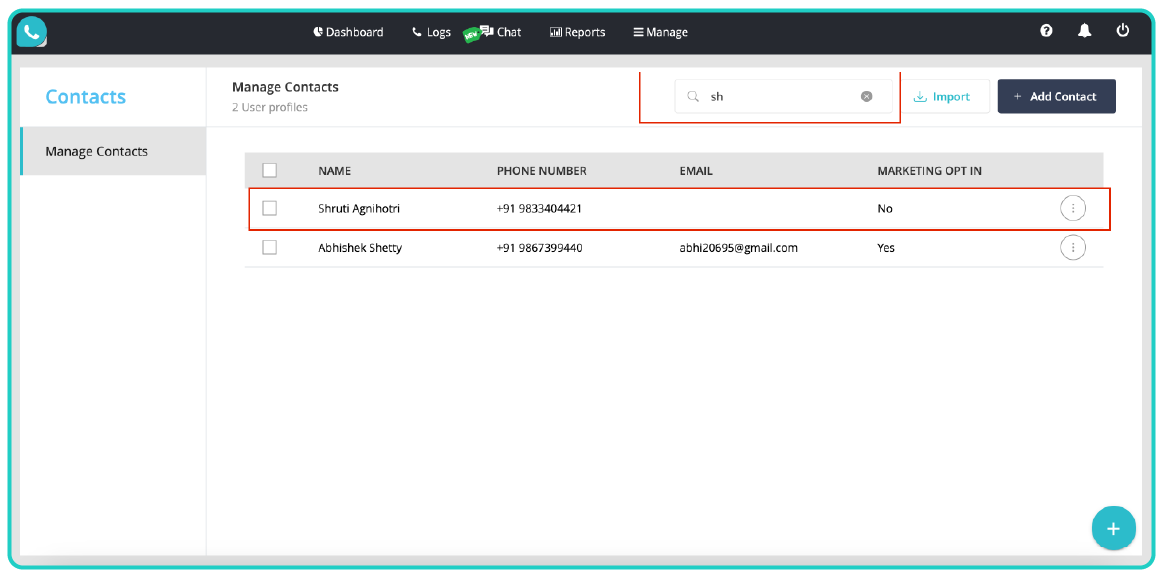Focus the contact search field
Screen dimensions: 1163x583
[783, 96]
